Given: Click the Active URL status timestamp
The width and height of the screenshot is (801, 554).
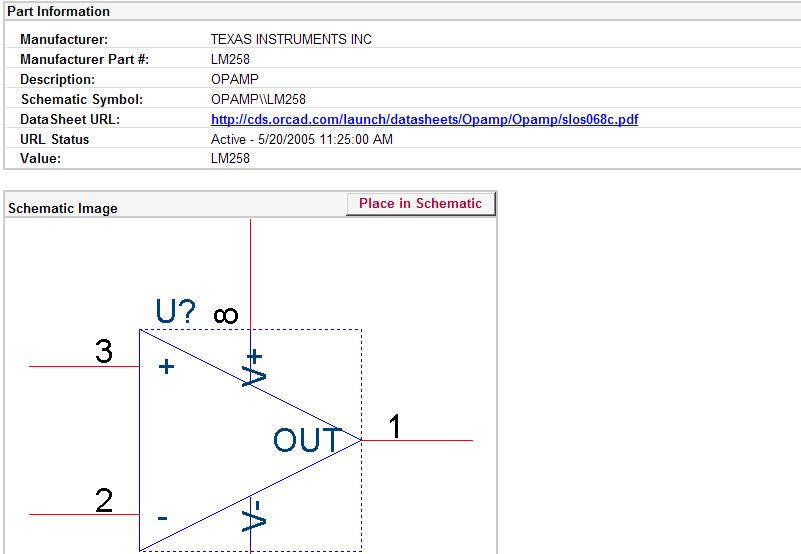Looking at the screenshot, I should pyautogui.click(x=301, y=139).
